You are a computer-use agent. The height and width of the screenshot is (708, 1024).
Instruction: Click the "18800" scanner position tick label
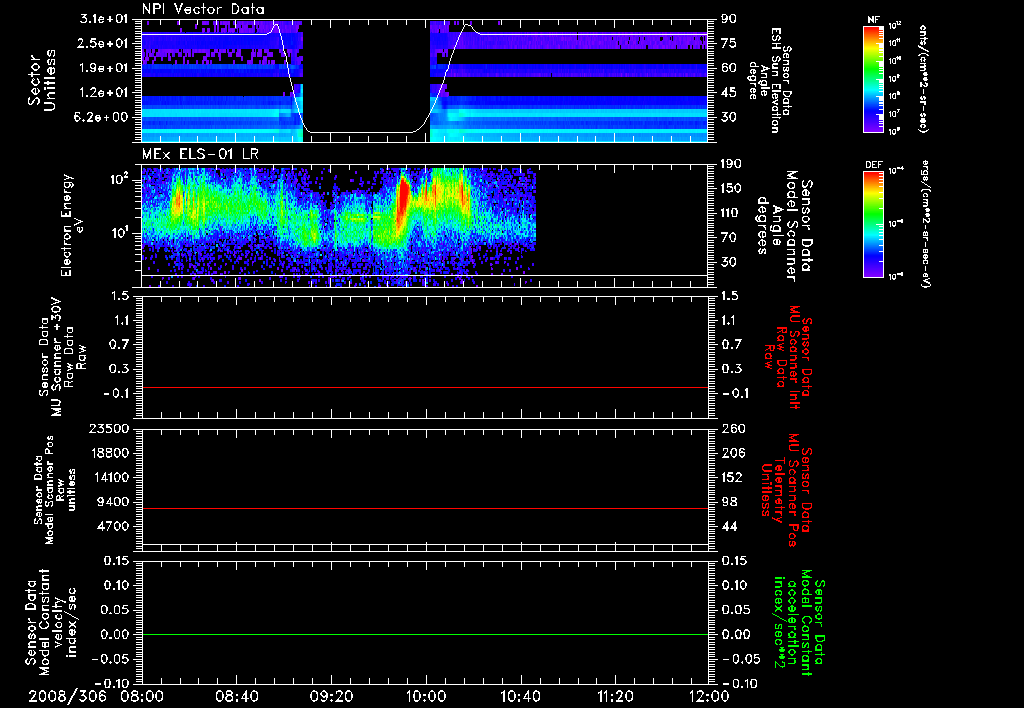(x=112, y=453)
